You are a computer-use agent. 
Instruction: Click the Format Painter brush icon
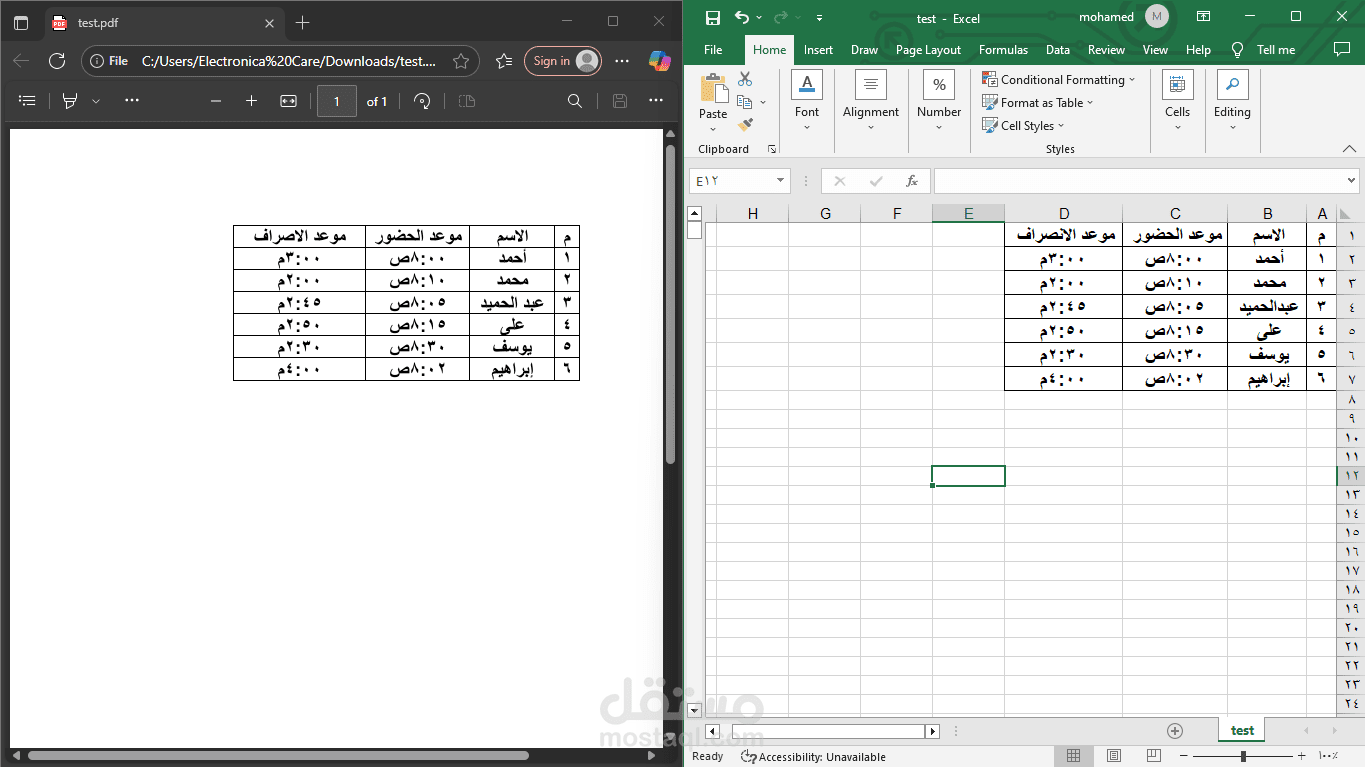(x=745, y=124)
